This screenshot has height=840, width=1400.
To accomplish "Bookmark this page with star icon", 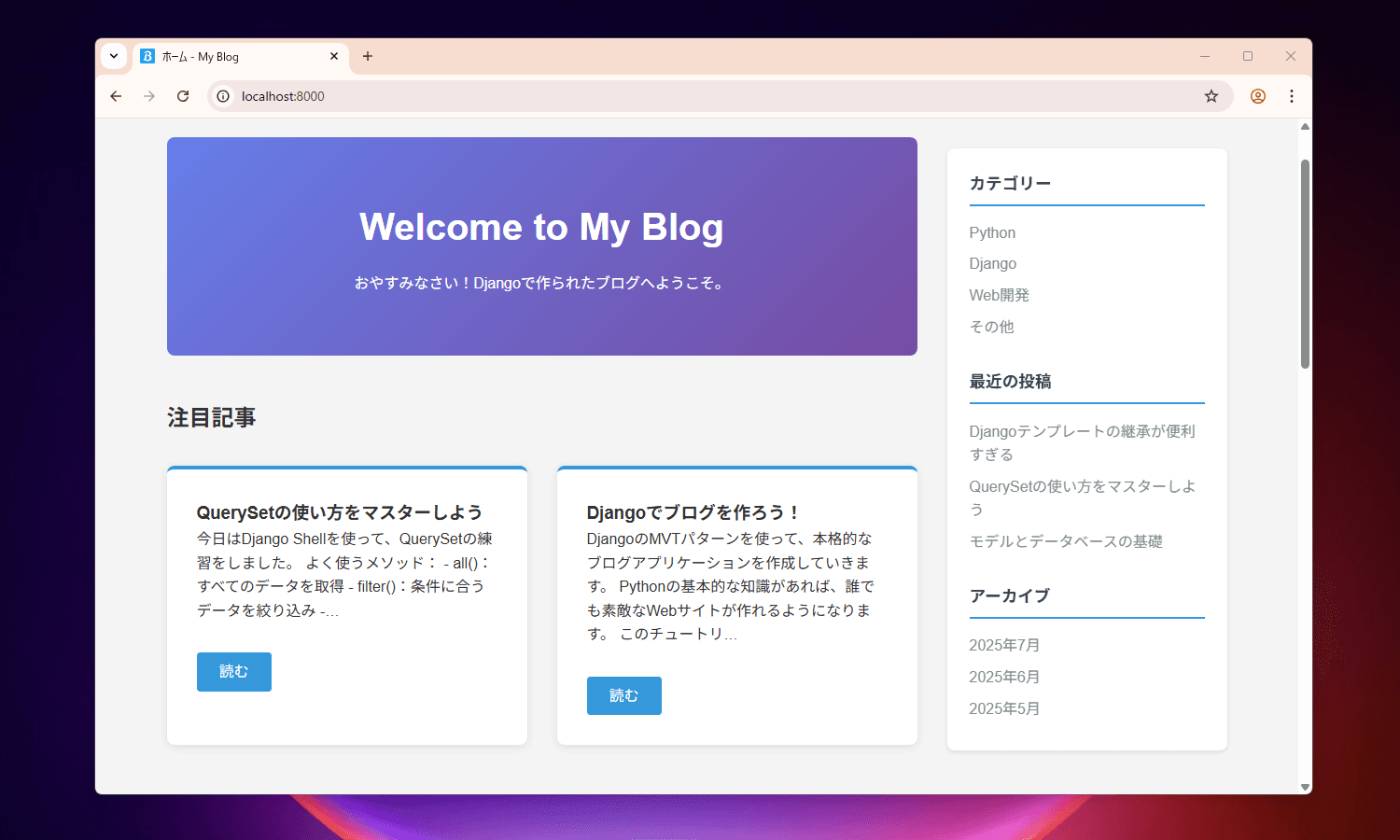I will pos(1211,96).
